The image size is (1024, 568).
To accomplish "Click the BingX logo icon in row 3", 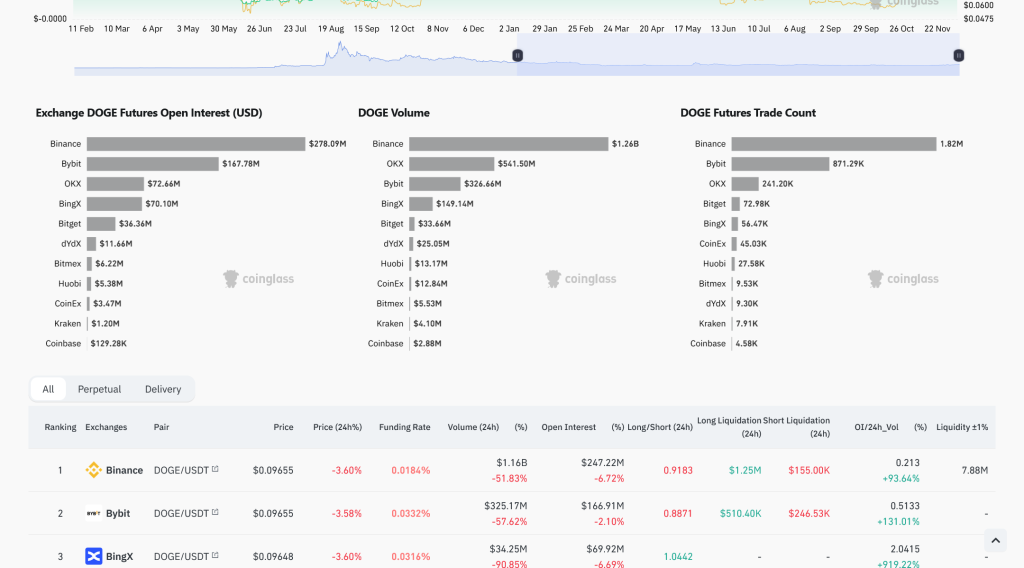I will pyautogui.click(x=93, y=556).
